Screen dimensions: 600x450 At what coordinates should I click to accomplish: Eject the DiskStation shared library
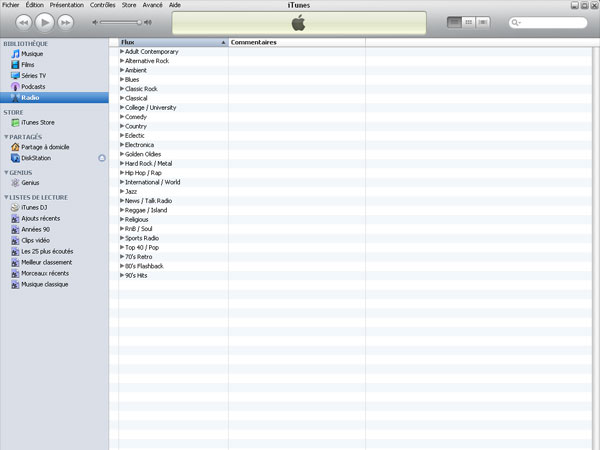pos(102,158)
